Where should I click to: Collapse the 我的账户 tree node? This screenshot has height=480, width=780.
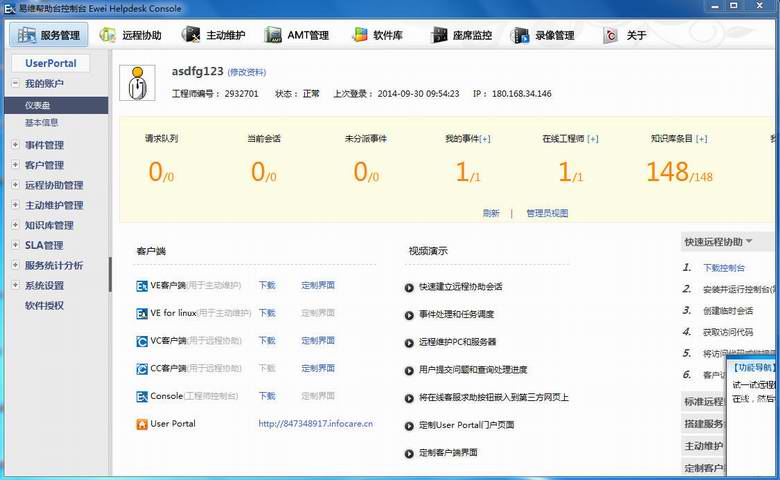[x=15, y=83]
